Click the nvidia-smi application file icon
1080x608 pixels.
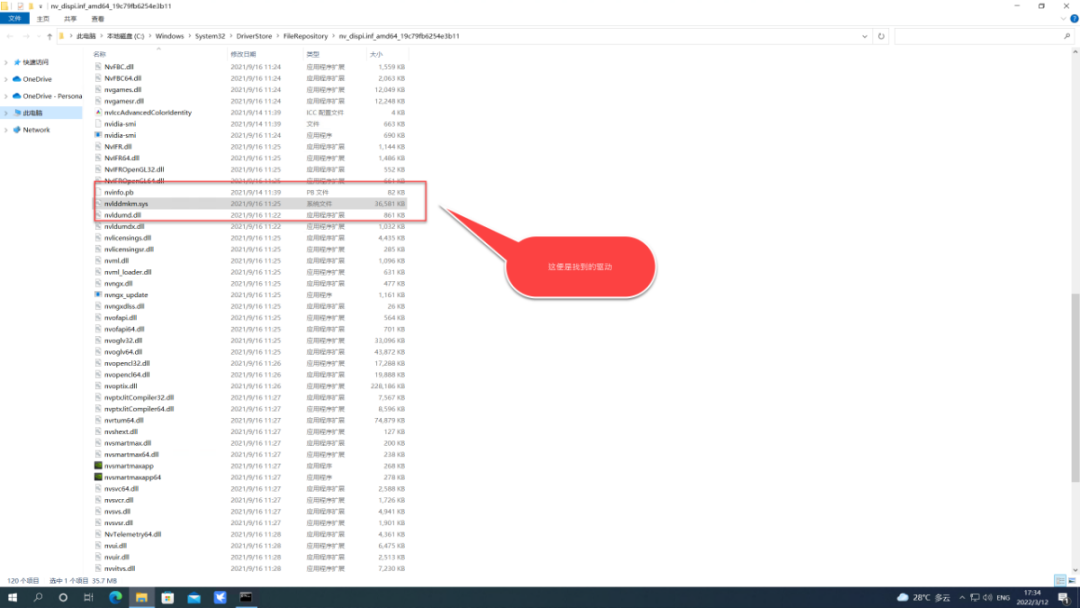[98, 135]
